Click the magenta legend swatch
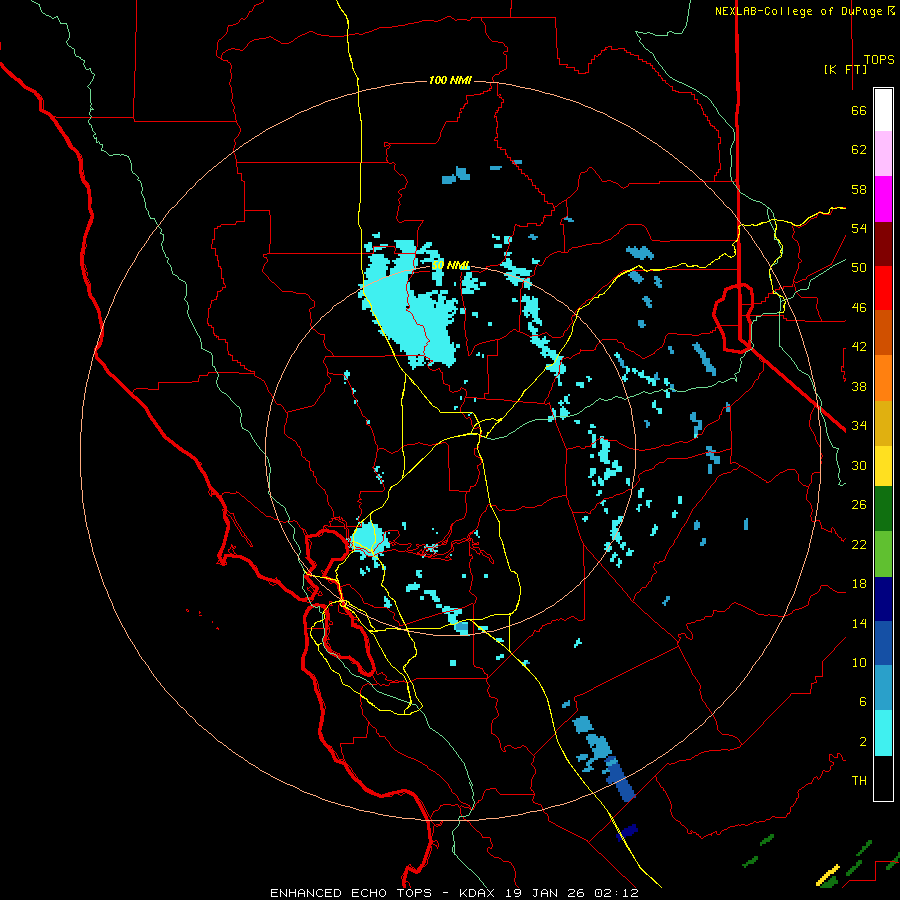 tap(883, 199)
